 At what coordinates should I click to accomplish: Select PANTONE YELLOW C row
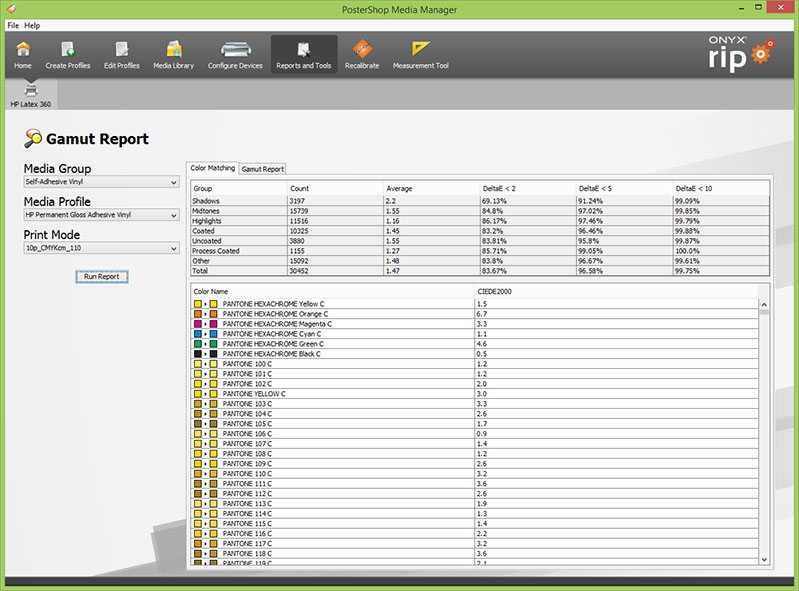[475, 394]
